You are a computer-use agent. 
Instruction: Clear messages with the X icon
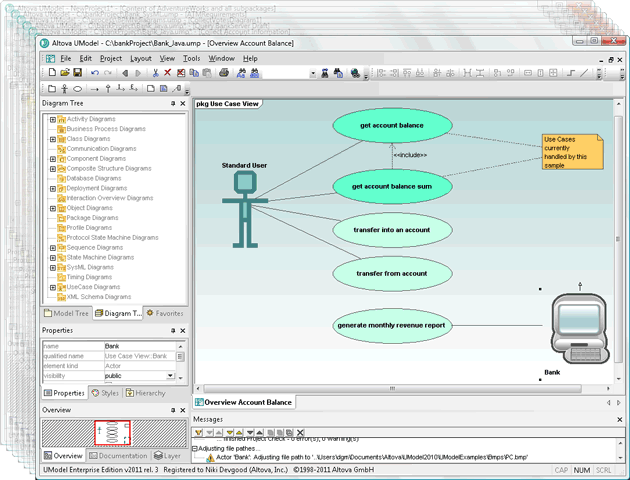pyautogui.click(x=300, y=433)
